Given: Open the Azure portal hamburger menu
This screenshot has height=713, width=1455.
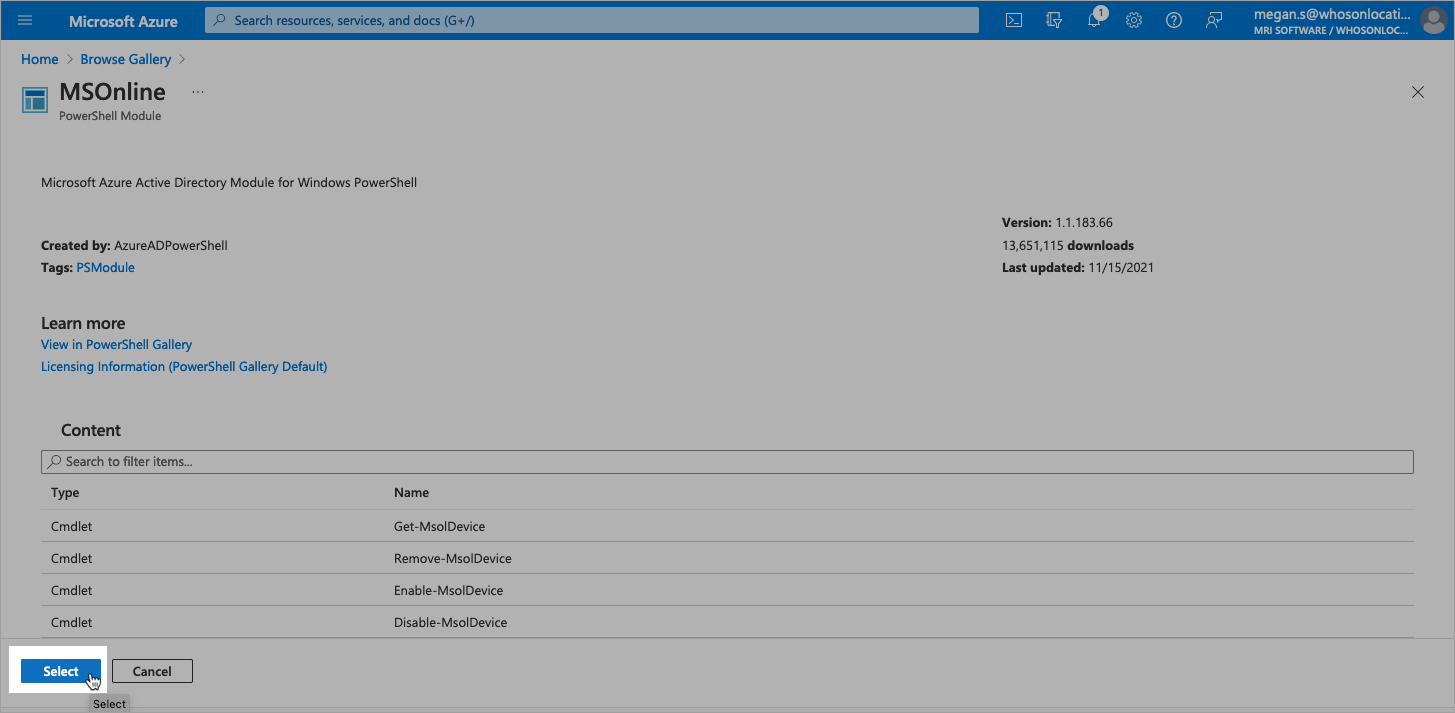Looking at the screenshot, I should click(25, 20).
